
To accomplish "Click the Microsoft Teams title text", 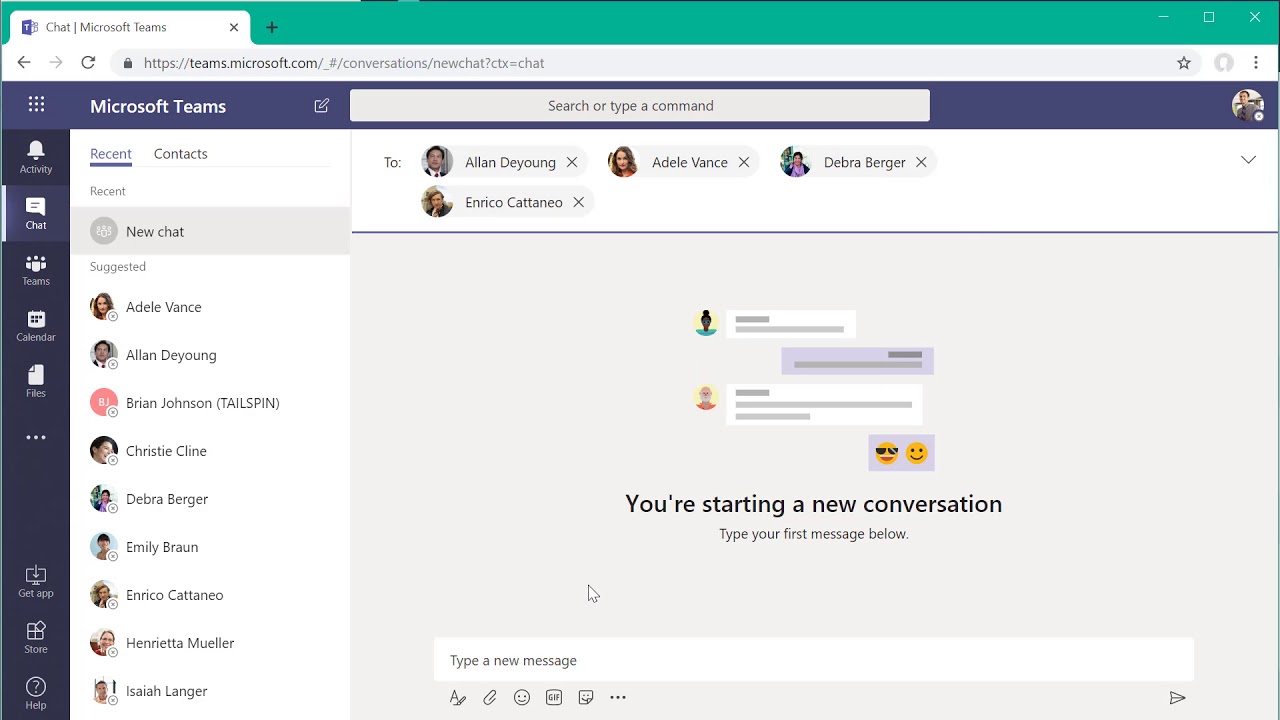I will [x=158, y=106].
